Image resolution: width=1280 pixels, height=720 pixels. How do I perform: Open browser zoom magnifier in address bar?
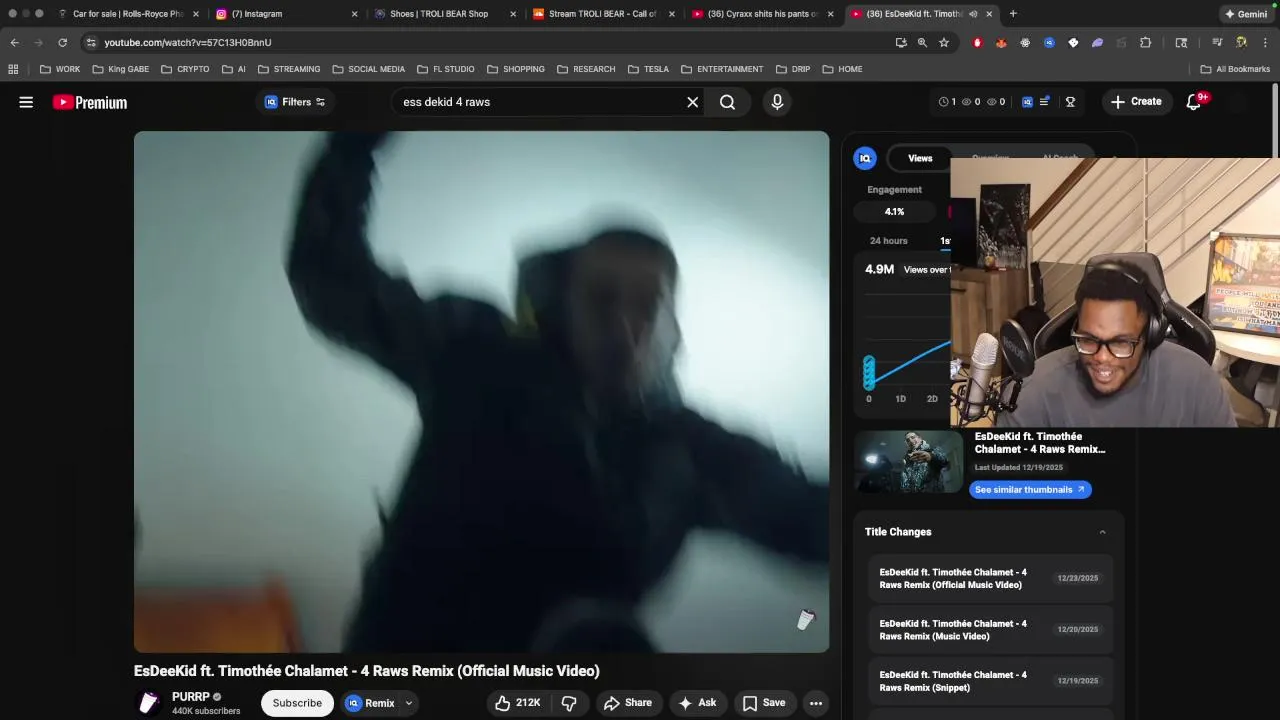coord(922,43)
